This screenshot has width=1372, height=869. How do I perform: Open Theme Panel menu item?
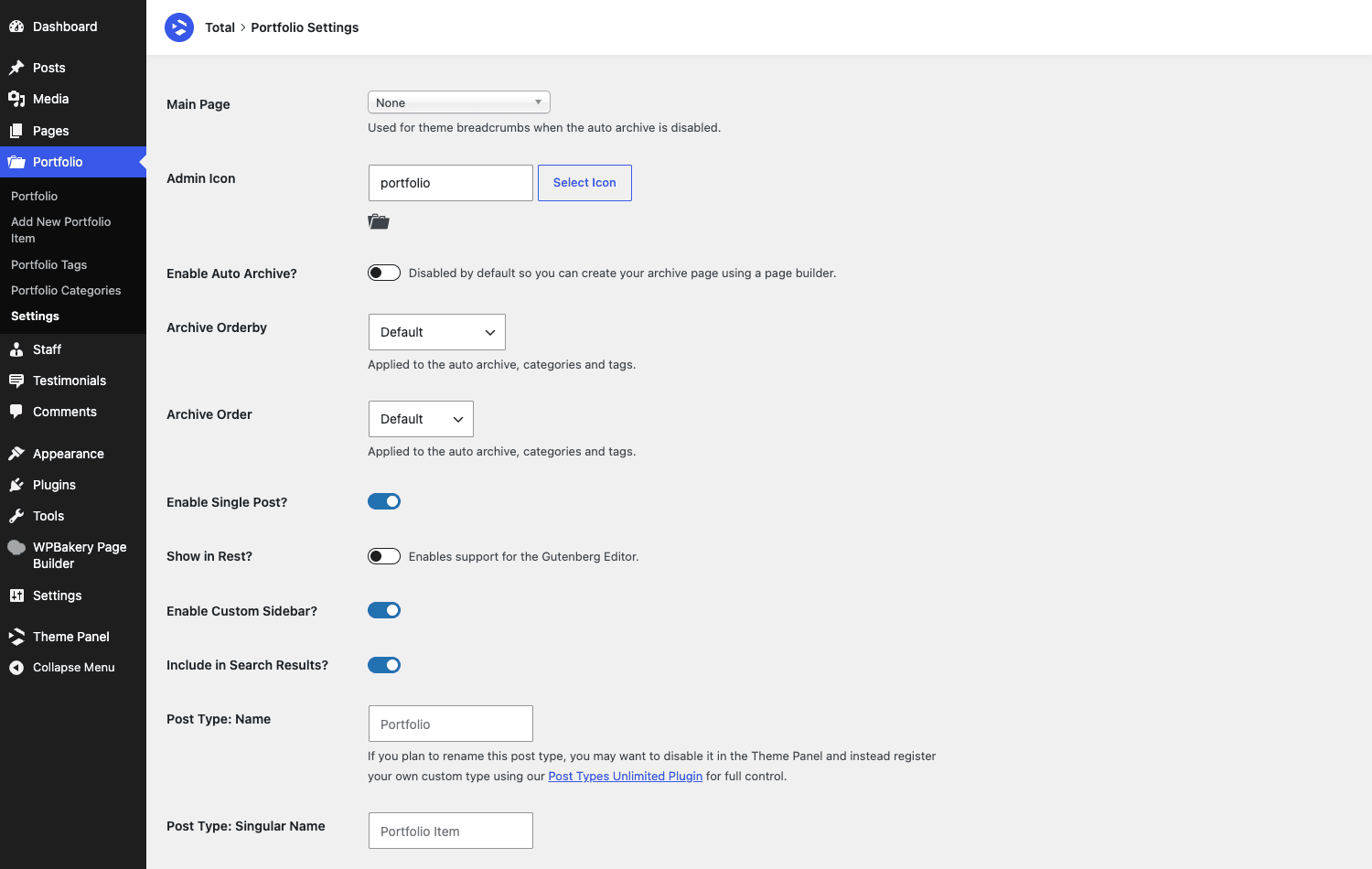tap(73, 637)
